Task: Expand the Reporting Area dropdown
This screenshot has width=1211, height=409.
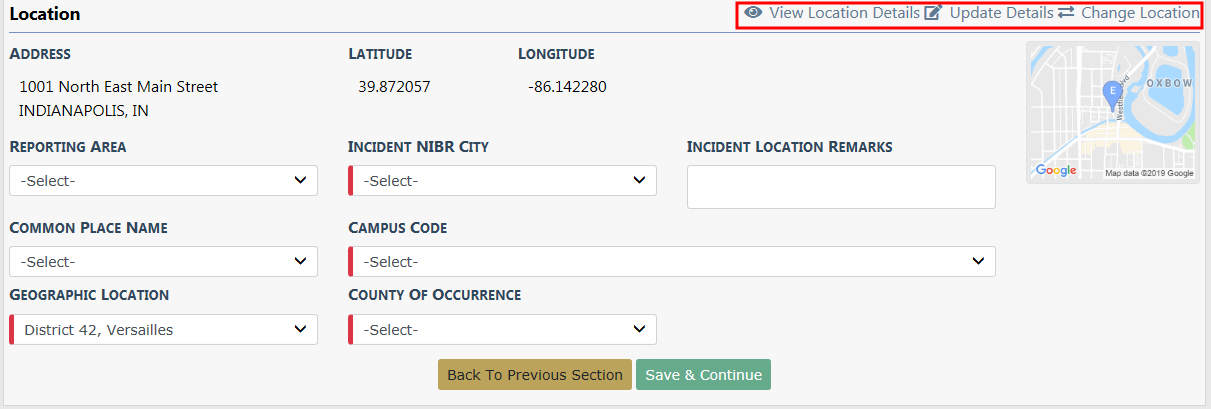Action: tap(164, 181)
